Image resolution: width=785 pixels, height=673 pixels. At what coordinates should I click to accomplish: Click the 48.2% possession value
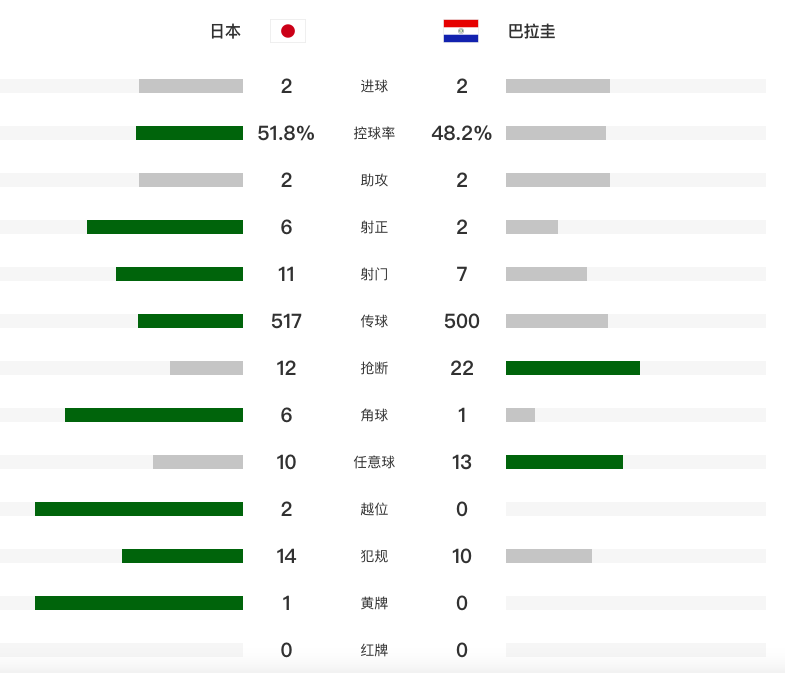point(462,133)
